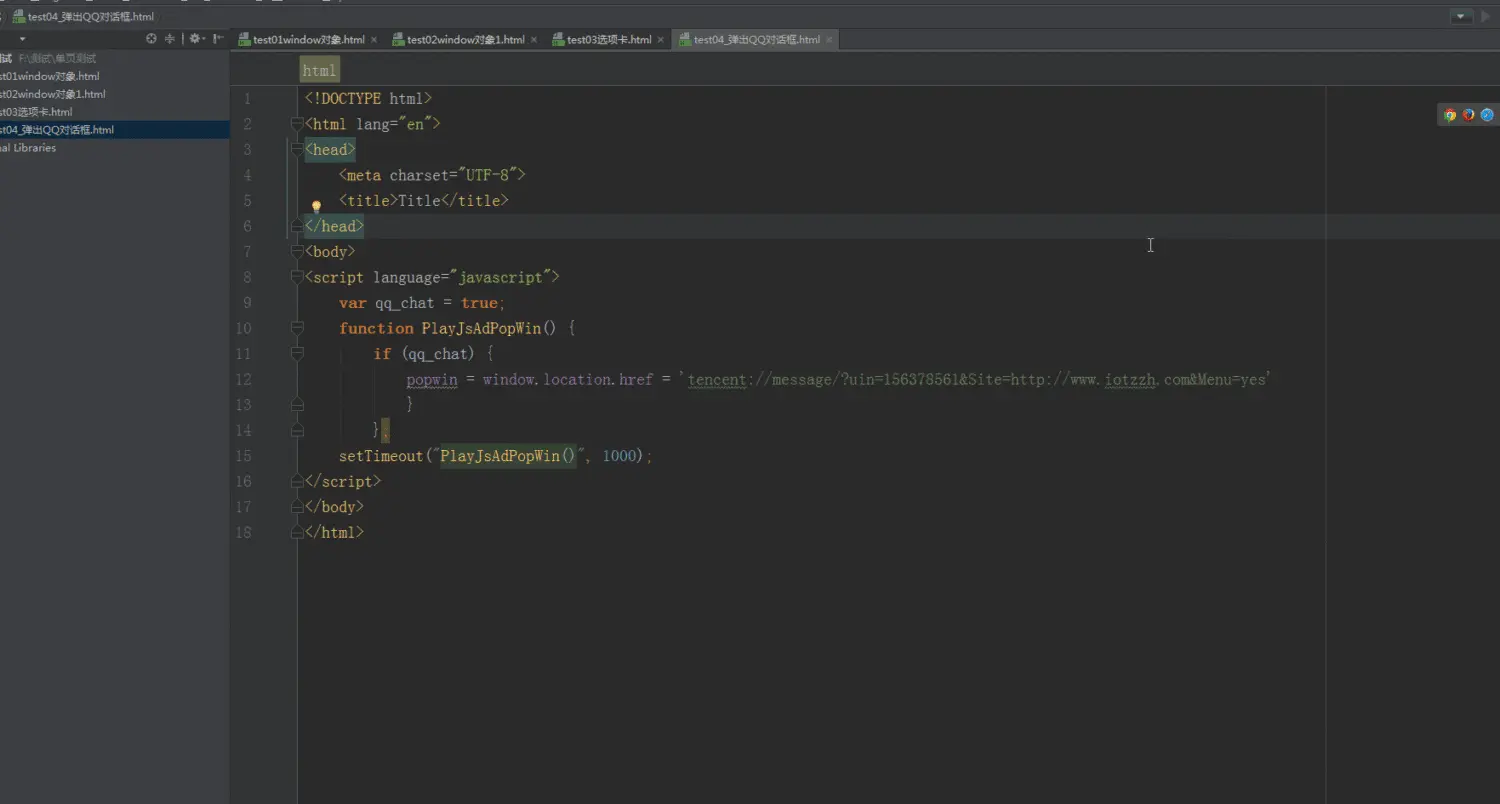1500x804 pixels.
Task: Click the project path F:\测试\单页测试
Action: coord(57,58)
